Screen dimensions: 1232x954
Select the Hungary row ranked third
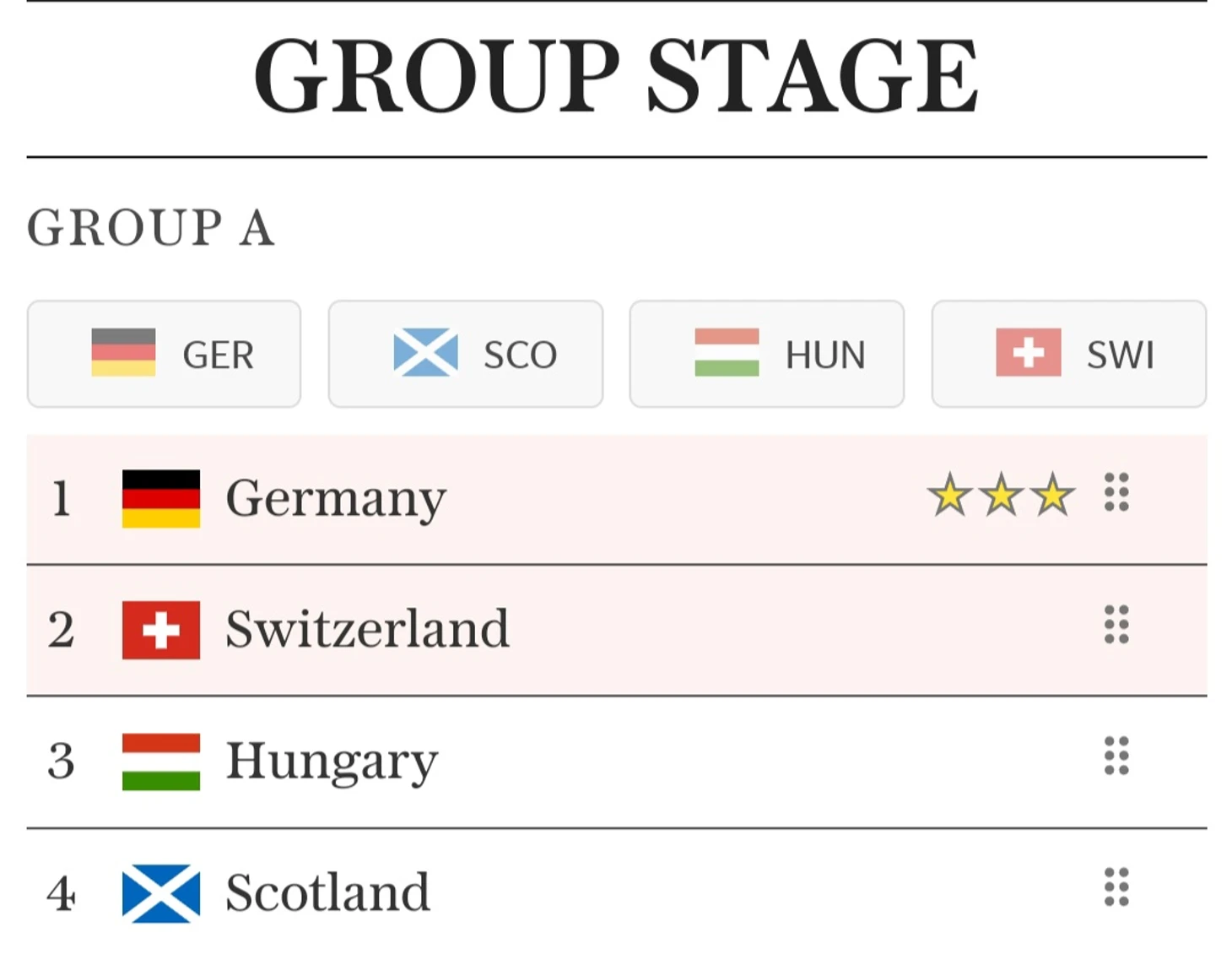pyautogui.click(x=617, y=762)
